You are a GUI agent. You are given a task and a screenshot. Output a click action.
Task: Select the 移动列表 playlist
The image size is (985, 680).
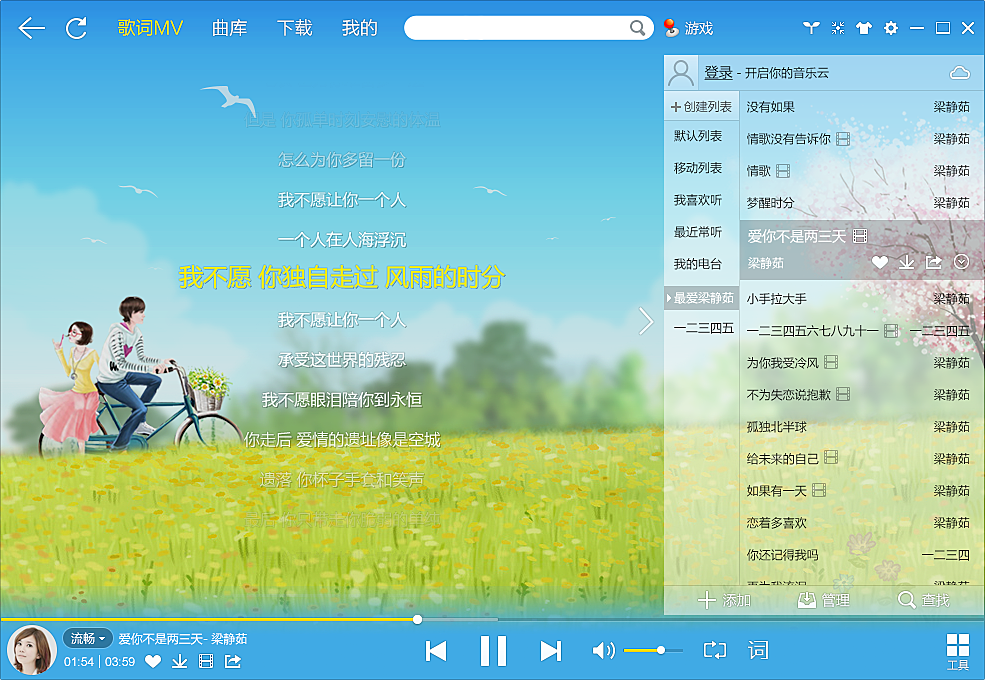(698, 168)
